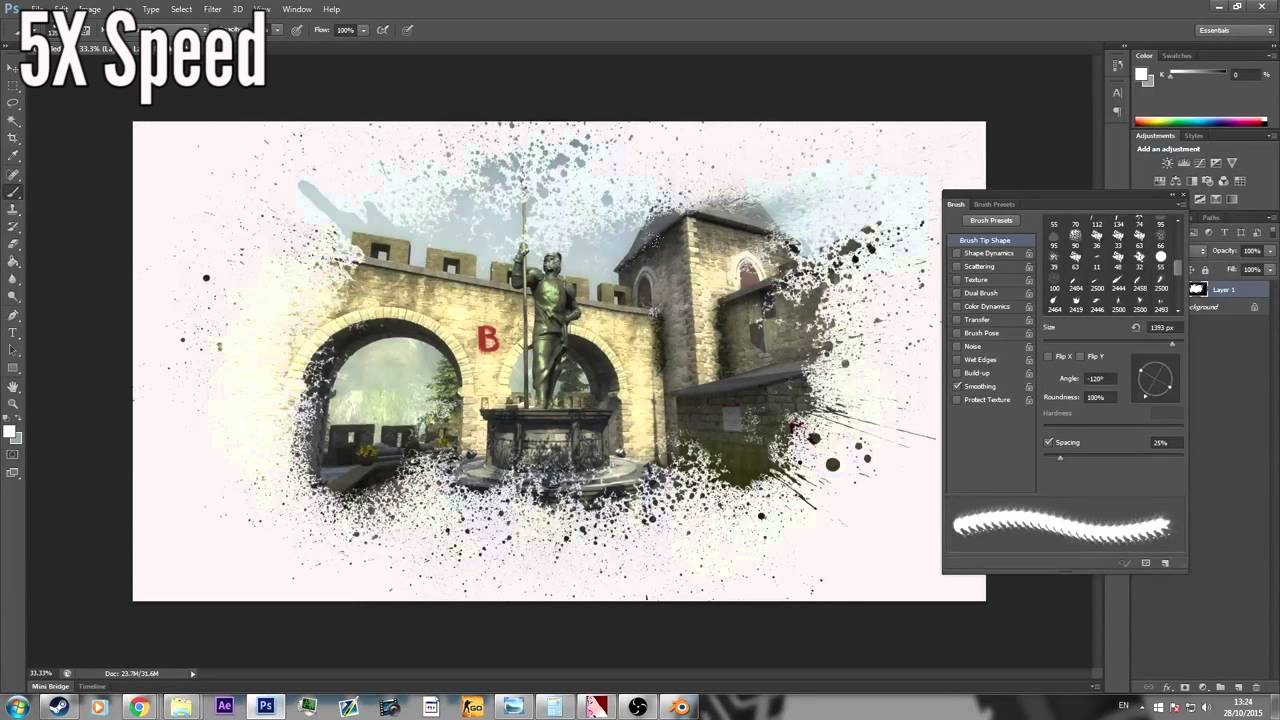Open Steam from the taskbar
The image size is (1280, 720).
click(58, 706)
